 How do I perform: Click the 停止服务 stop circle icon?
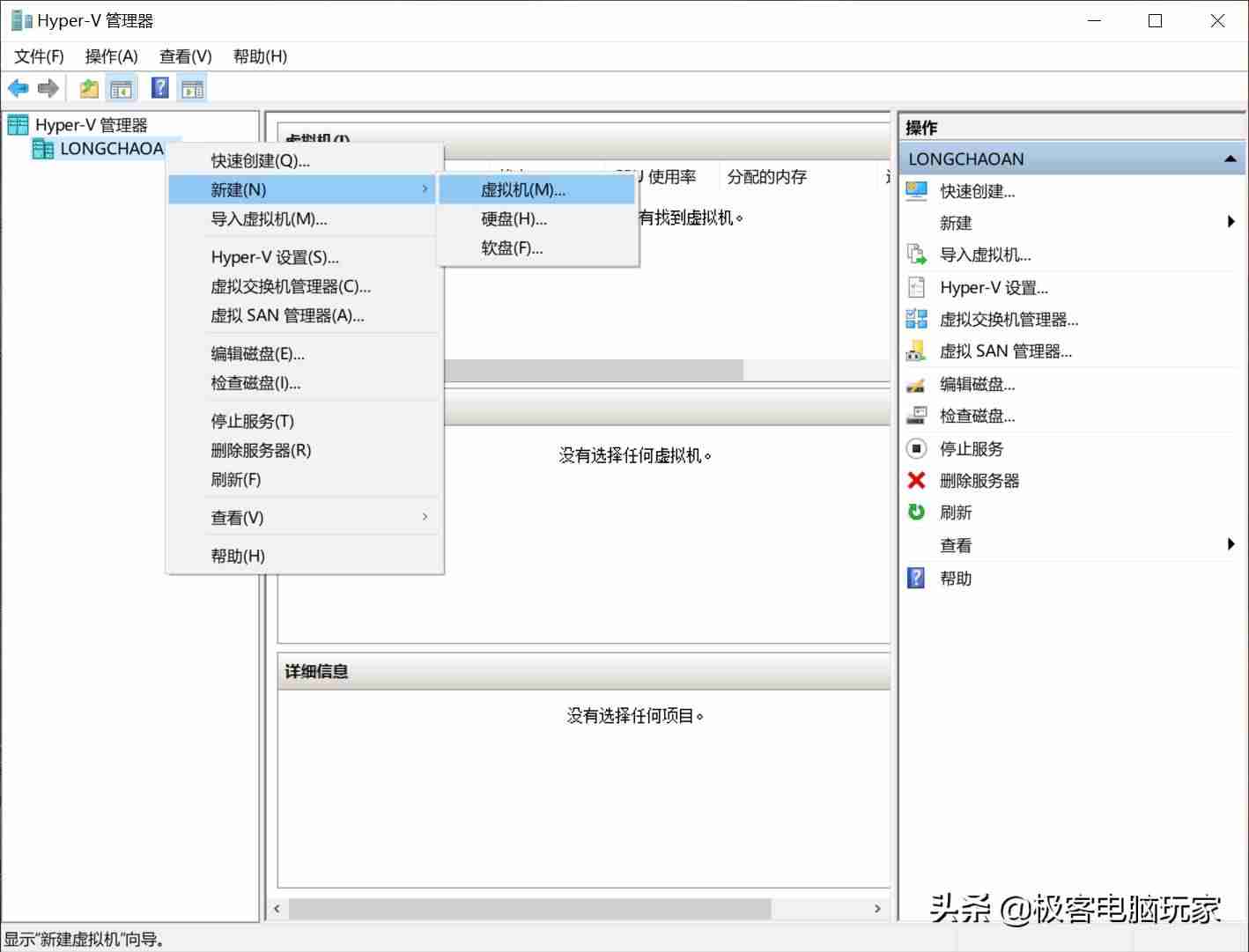(x=917, y=448)
